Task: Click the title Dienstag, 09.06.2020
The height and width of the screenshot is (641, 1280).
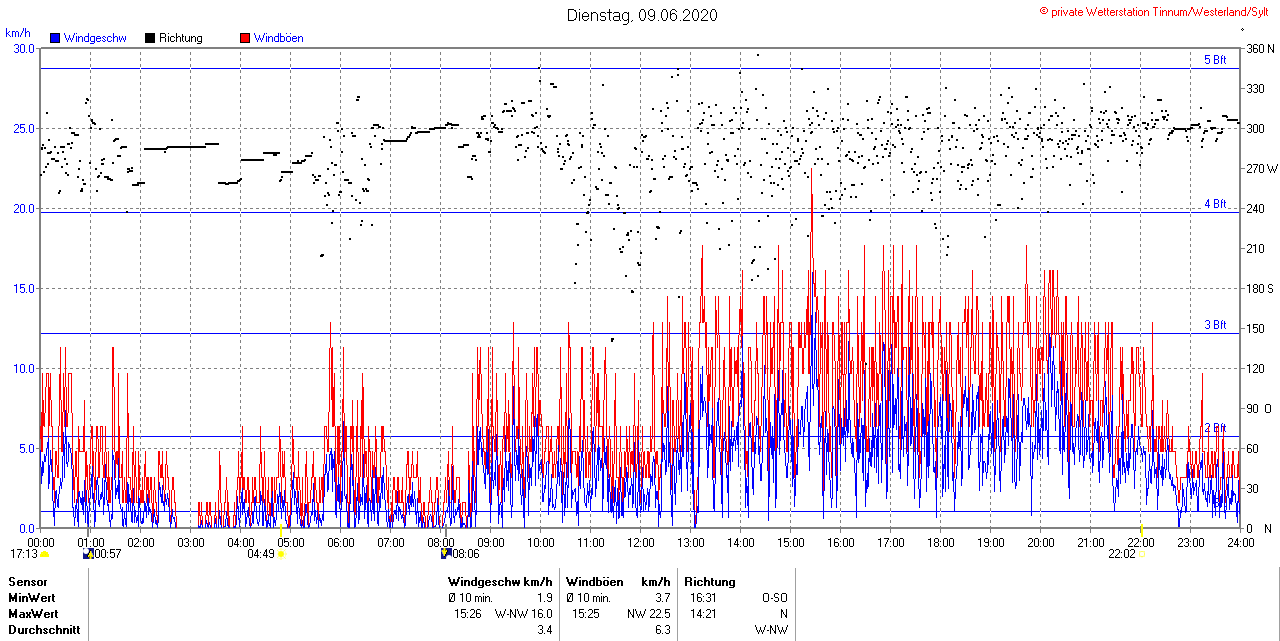Action: pyautogui.click(x=642, y=15)
